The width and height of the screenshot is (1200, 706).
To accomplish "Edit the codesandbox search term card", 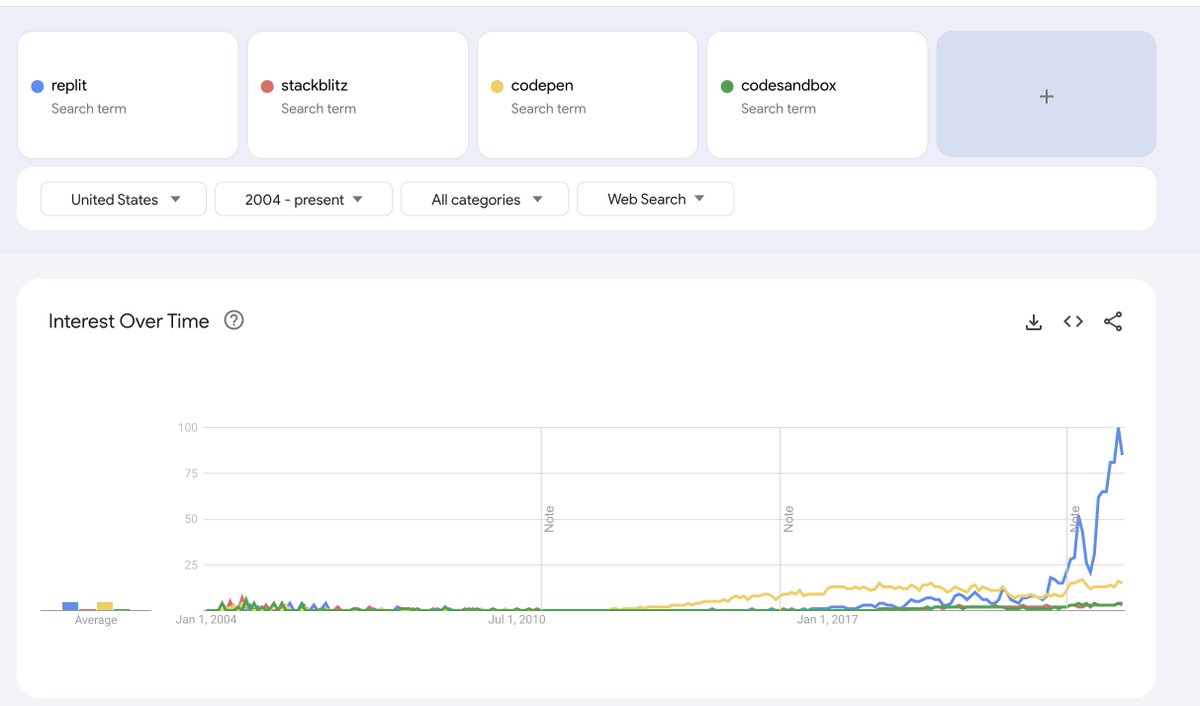I will pos(818,95).
